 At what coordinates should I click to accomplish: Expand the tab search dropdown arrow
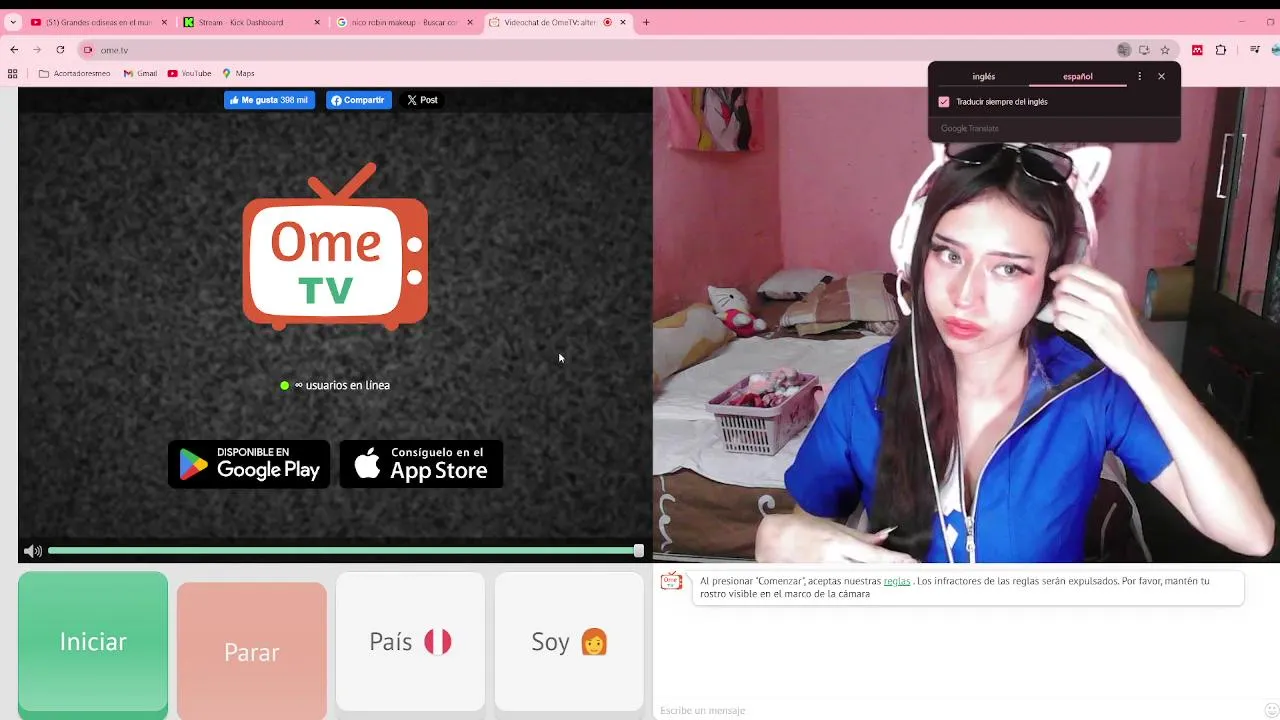(13, 22)
